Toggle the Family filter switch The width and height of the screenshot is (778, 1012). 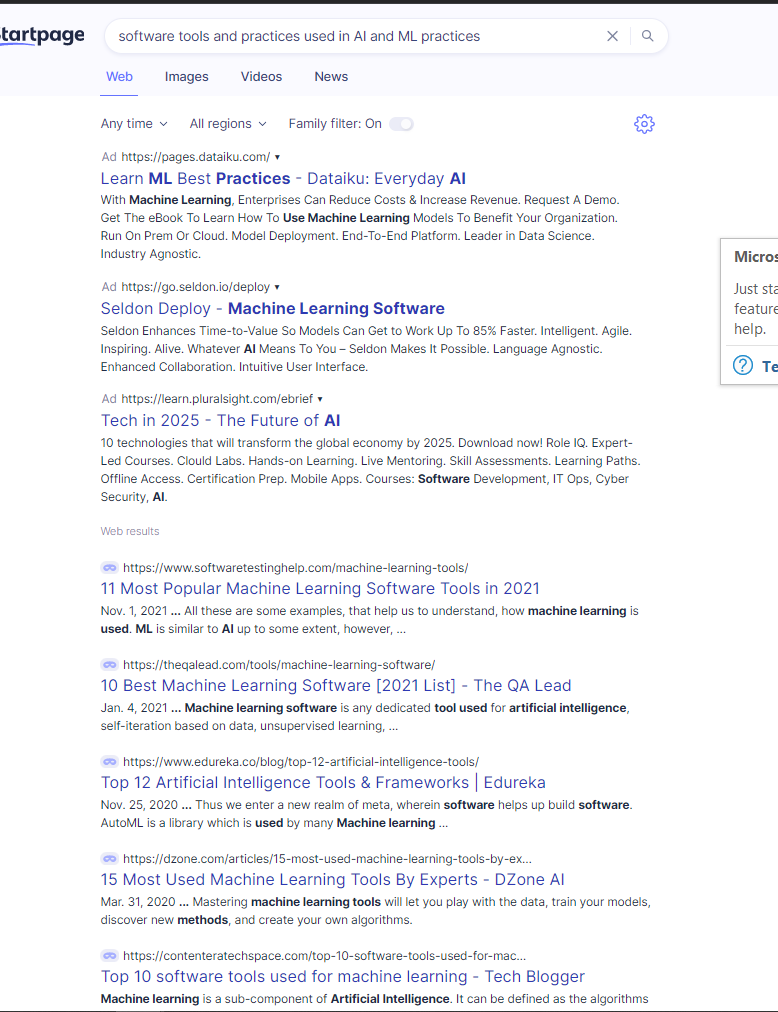pos(401,124)
